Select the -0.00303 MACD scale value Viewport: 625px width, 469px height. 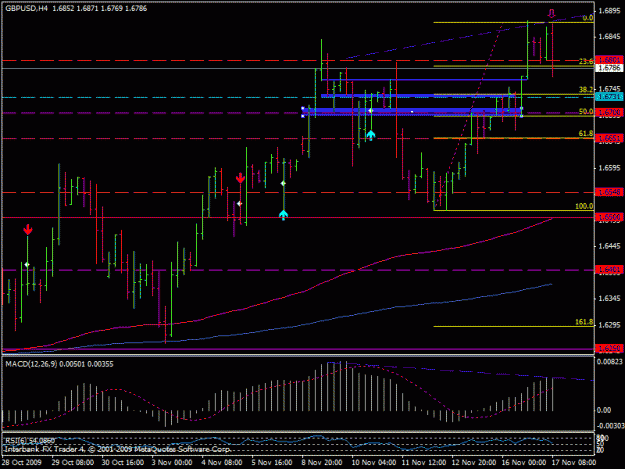click(609, 426)
